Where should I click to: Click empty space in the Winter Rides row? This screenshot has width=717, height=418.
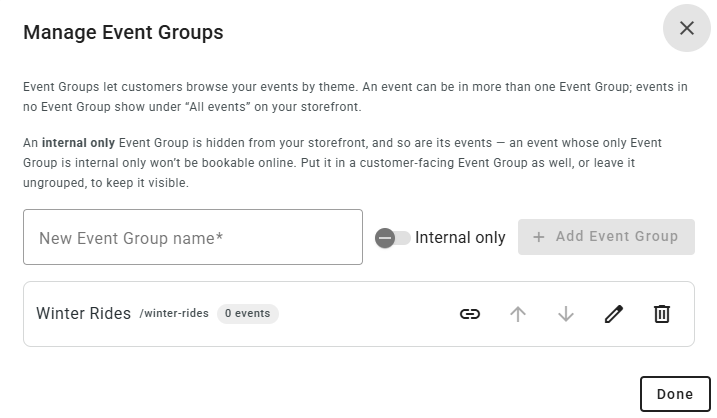pos(366,314)
